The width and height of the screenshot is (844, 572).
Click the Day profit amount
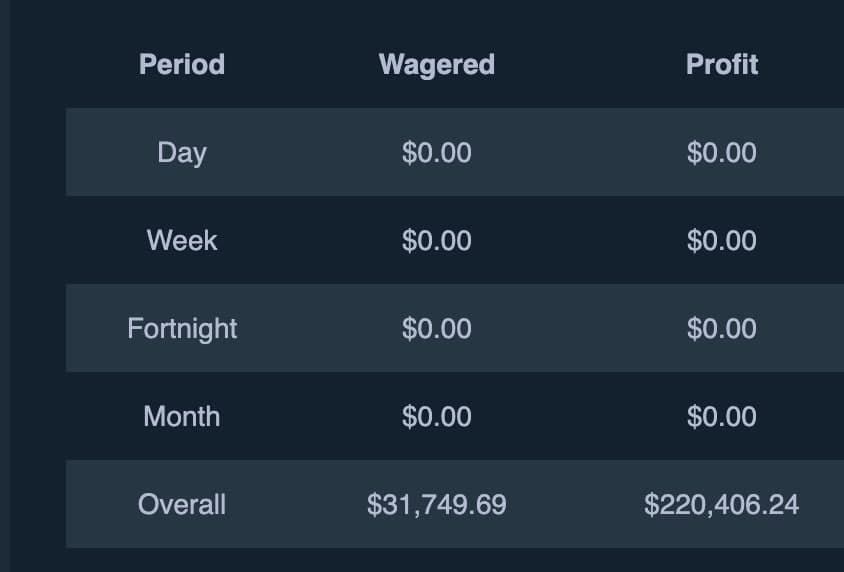point(722,153)
